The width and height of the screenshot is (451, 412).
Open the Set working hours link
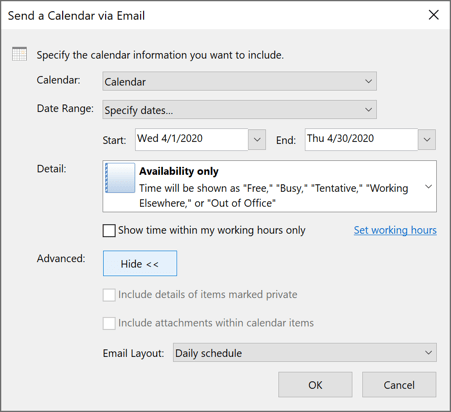click(x=395, y=230)
